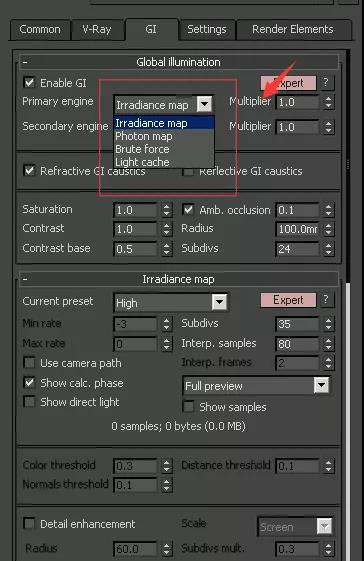Enable Use camera path checkbox

pyautogui.click(x=29, y=363)
